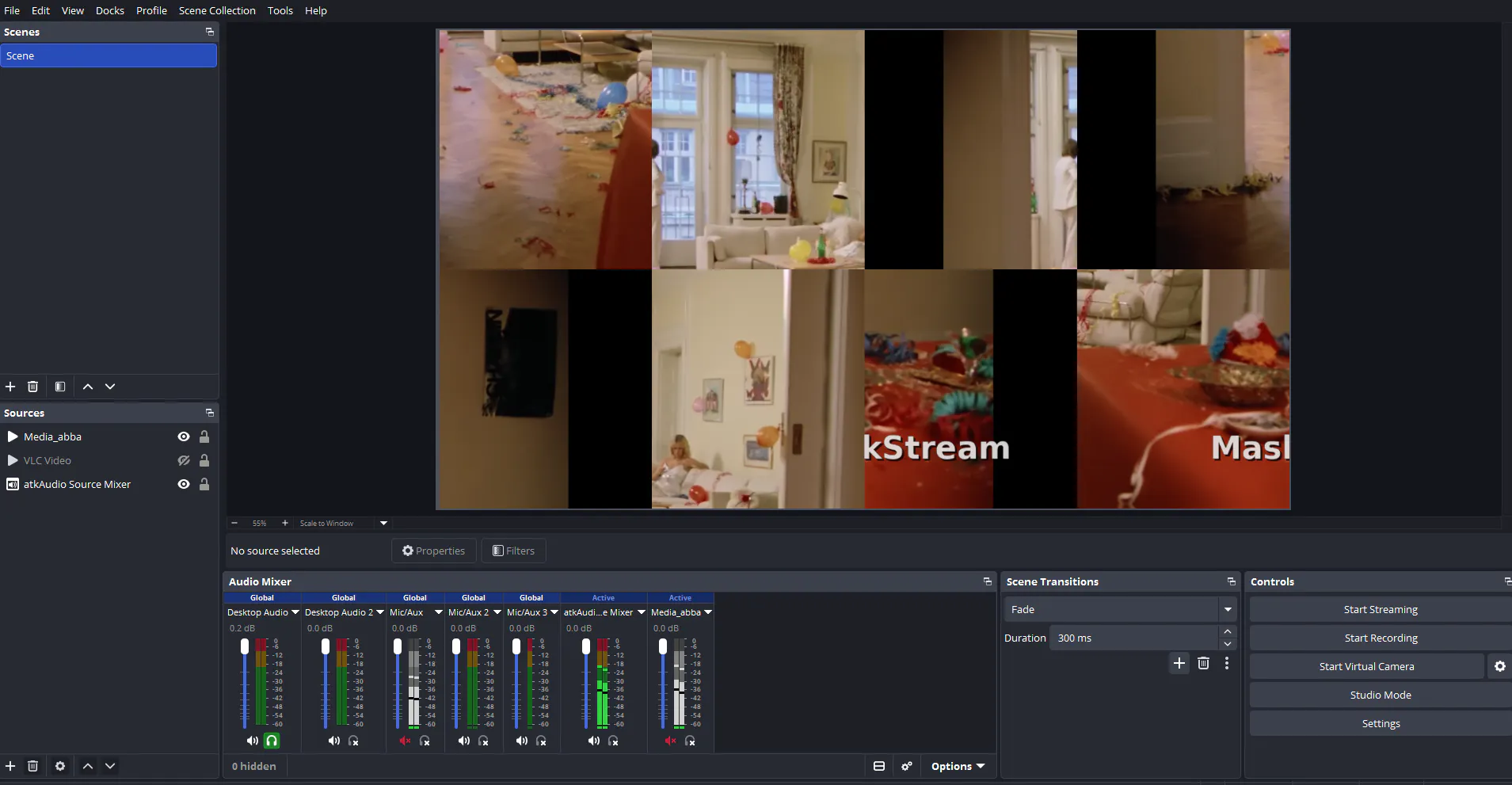Open Media_abba channel dropdown arrow
The image size is (1512, 785).
[708, 612]
